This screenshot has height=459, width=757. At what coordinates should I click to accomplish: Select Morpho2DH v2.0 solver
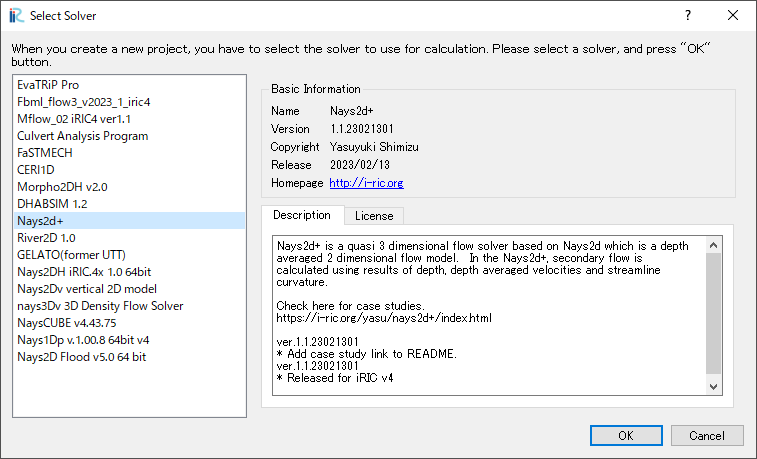point(129,187)
